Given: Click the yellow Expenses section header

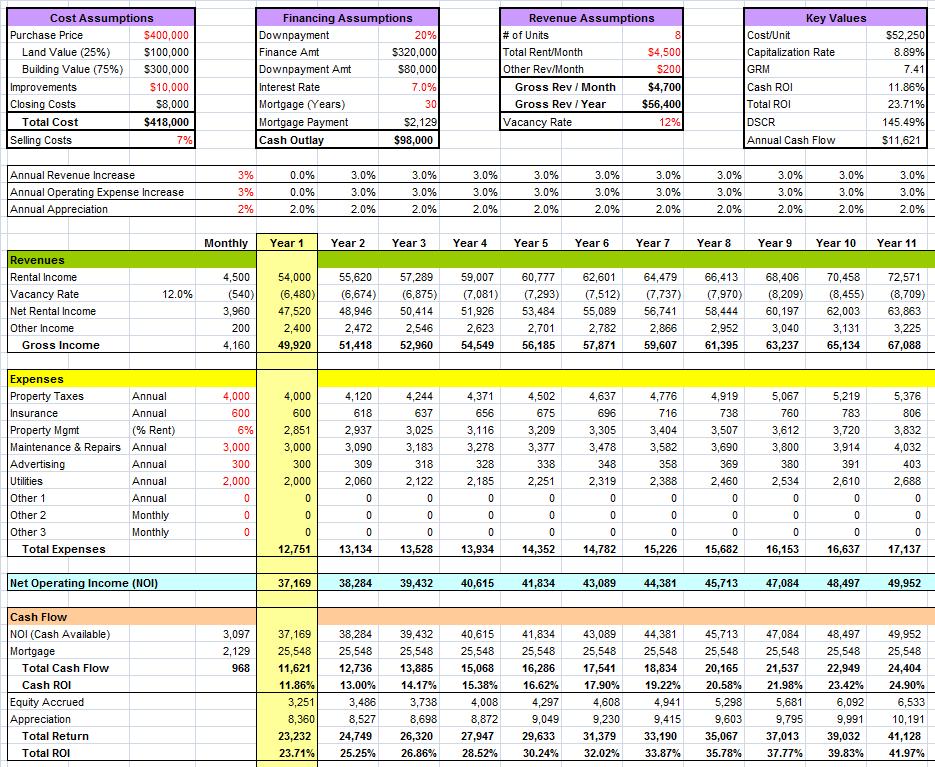Looking at the screenshot, I should [37, 379].
